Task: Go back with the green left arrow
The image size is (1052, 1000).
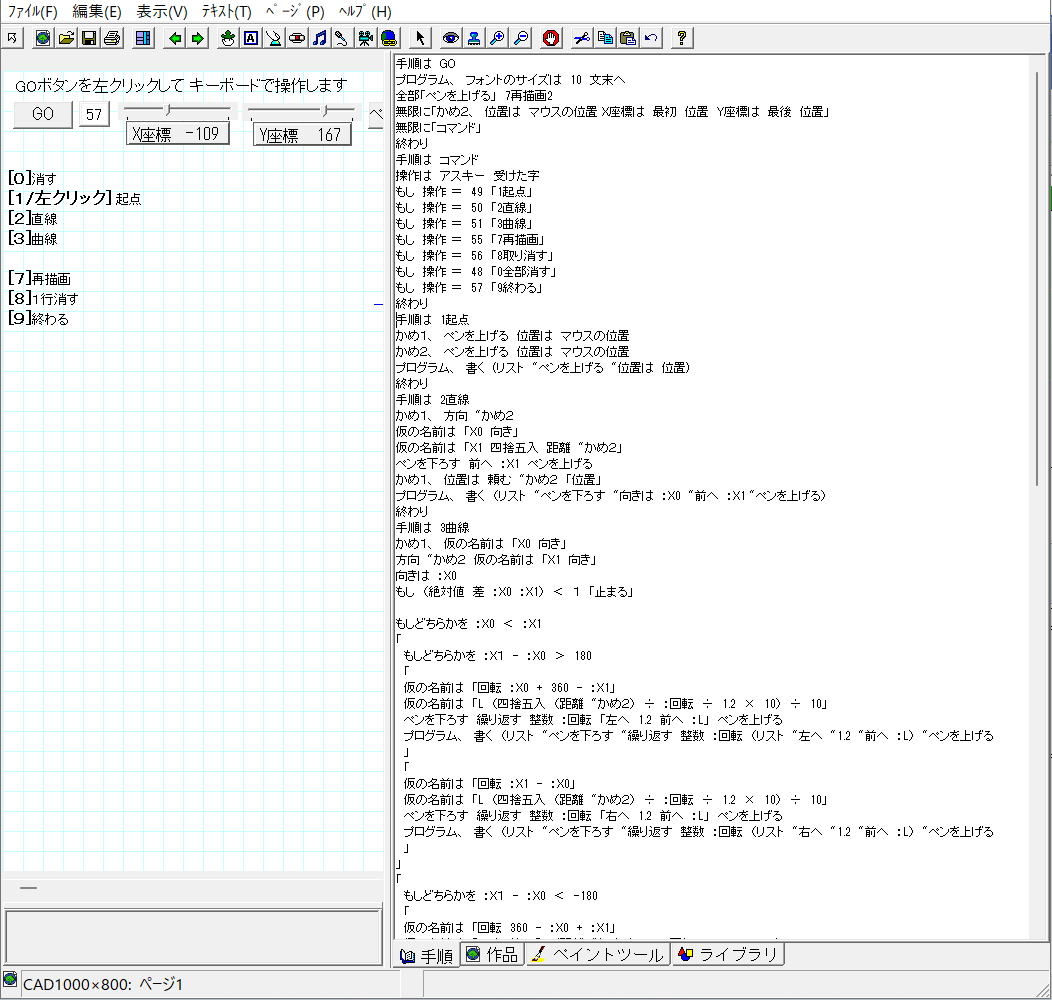Action: coord(174,38)
